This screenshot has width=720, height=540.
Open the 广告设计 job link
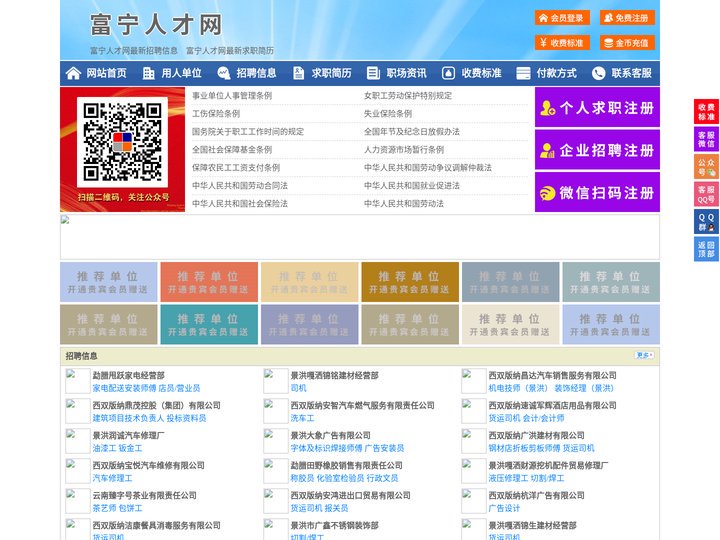(x=504, y=508)
